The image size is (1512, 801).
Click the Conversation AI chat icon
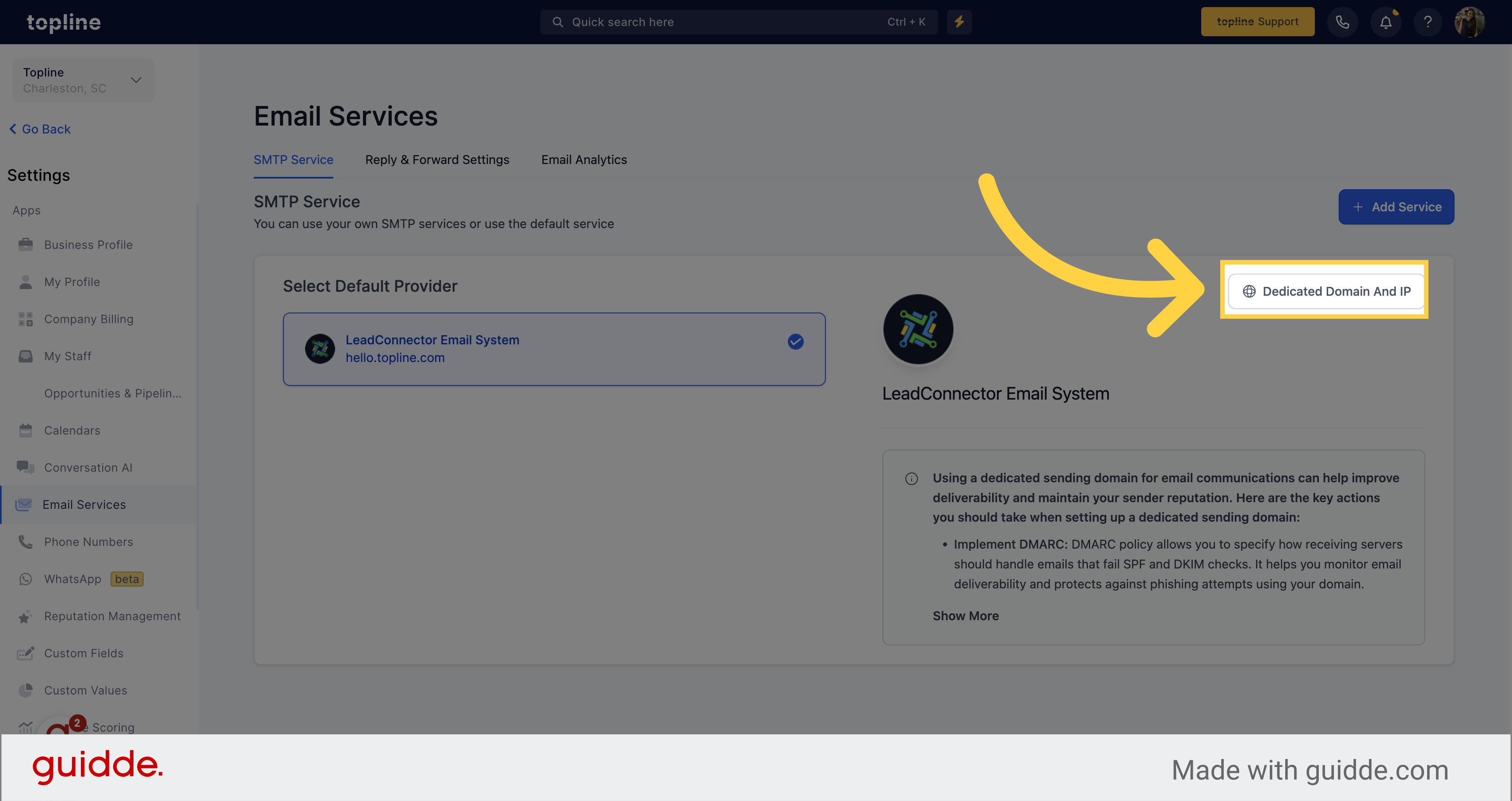pyautogui.click(x=25, y=467)
